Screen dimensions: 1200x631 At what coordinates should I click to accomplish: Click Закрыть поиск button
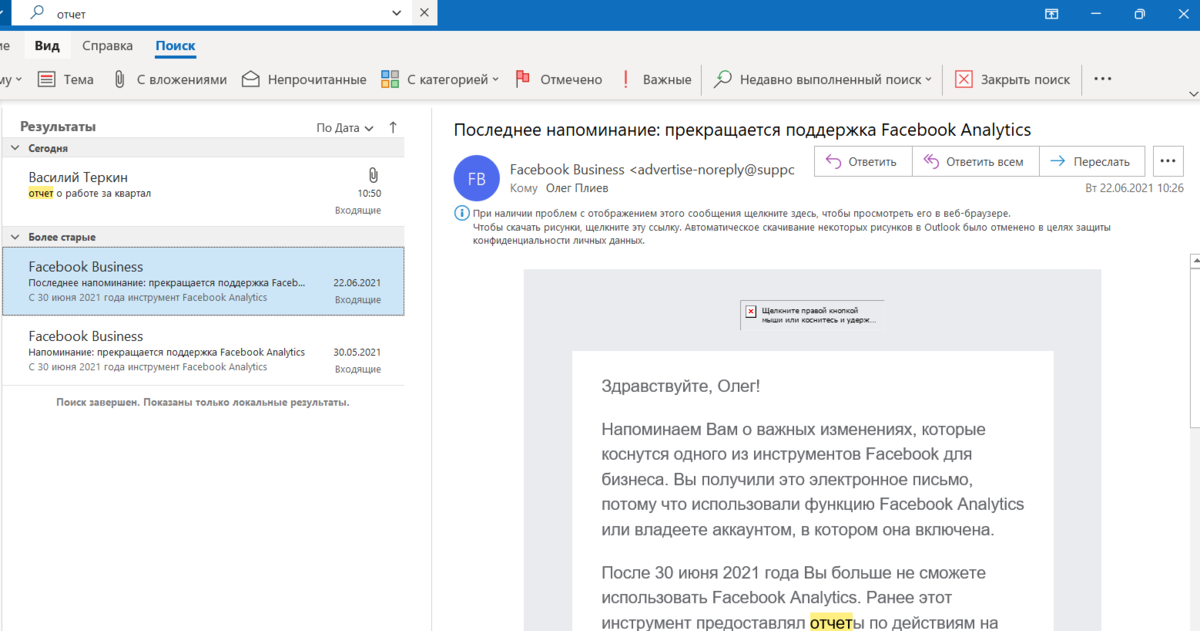pyautogui.click(x=1012, y=79)
